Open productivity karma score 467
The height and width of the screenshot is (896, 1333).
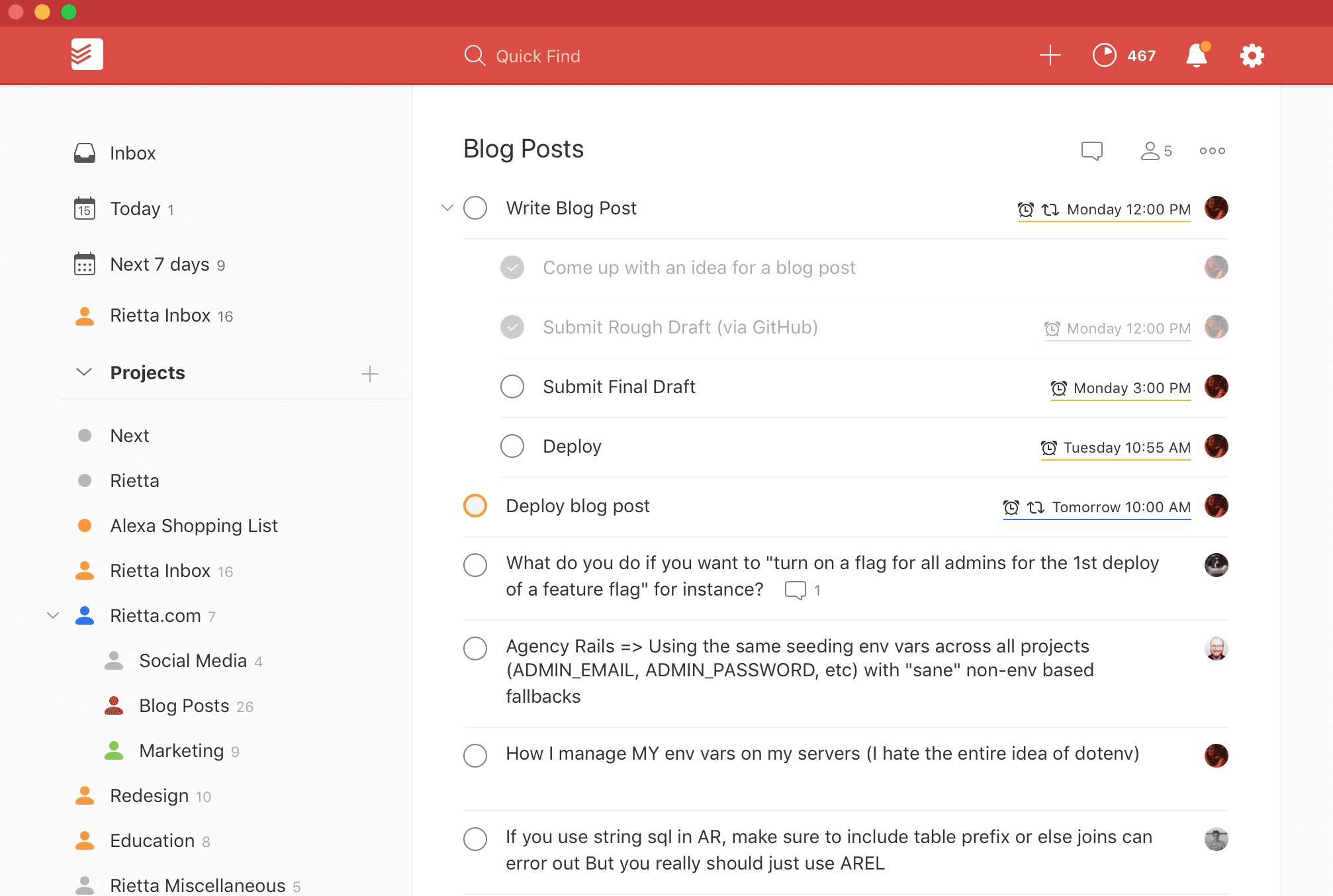(1124, 56)
